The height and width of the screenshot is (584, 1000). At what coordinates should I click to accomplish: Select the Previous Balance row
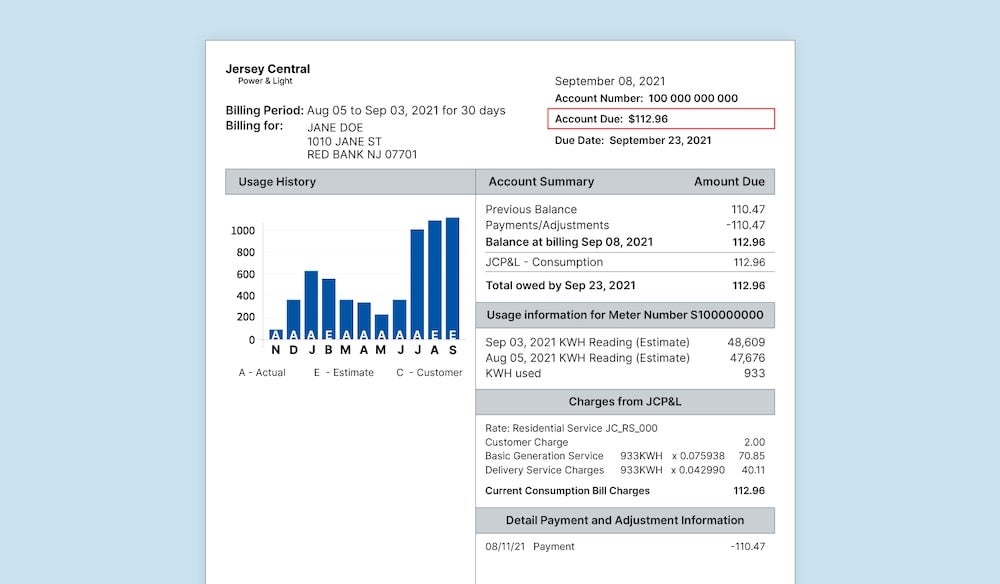625,209
